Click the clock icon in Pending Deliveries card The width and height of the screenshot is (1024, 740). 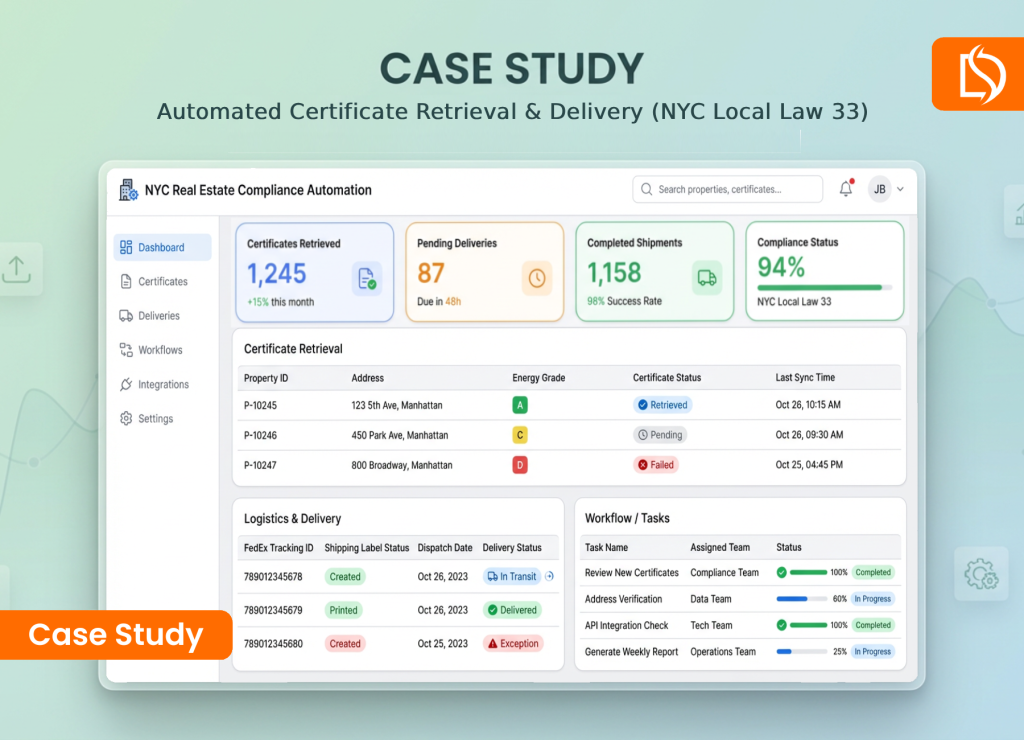(537, 279)
